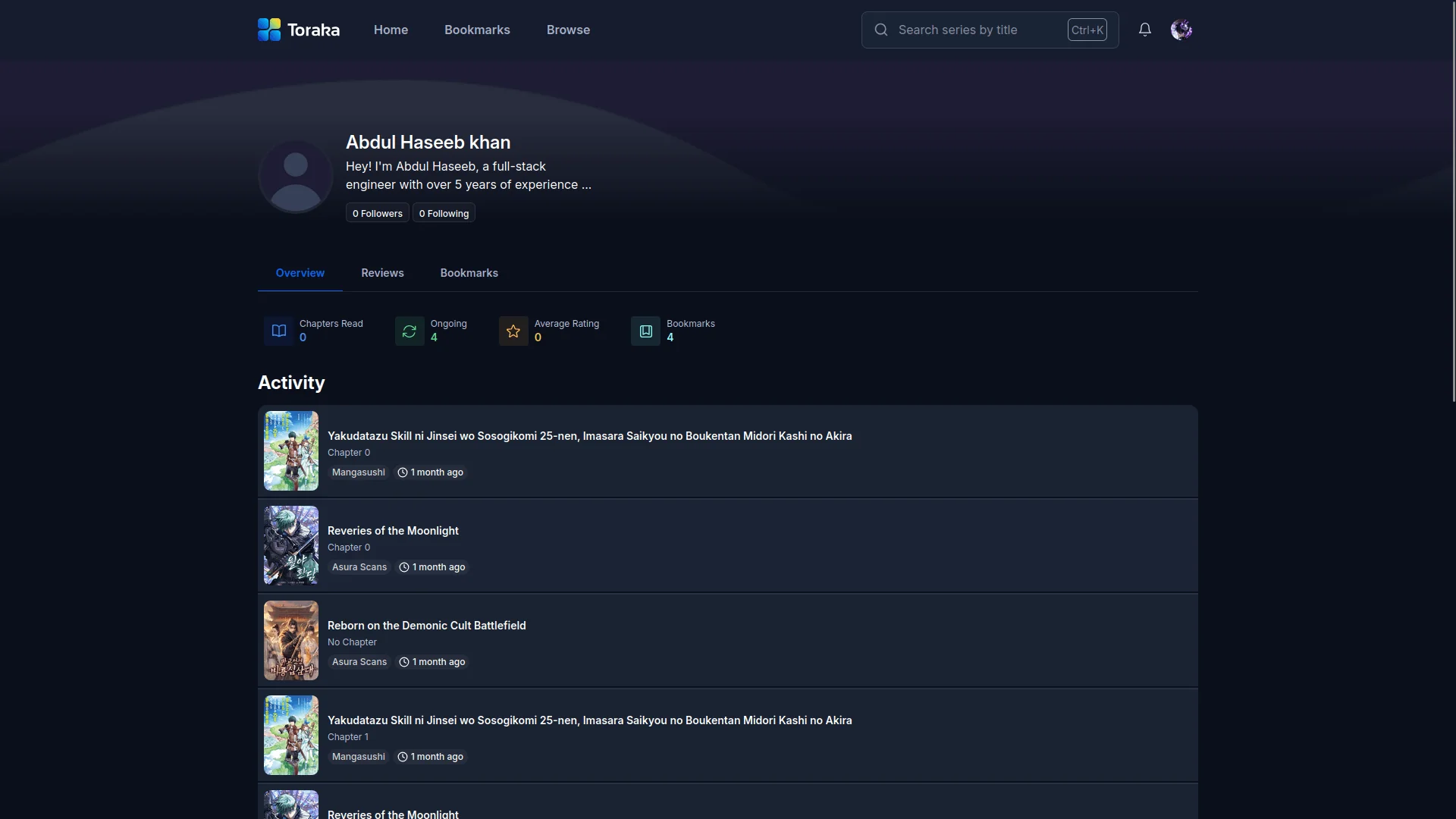The width and height of the screenshot is (1456, 819).
Task: Open Bookmarks in the top navigation
Action: [477, 30]
